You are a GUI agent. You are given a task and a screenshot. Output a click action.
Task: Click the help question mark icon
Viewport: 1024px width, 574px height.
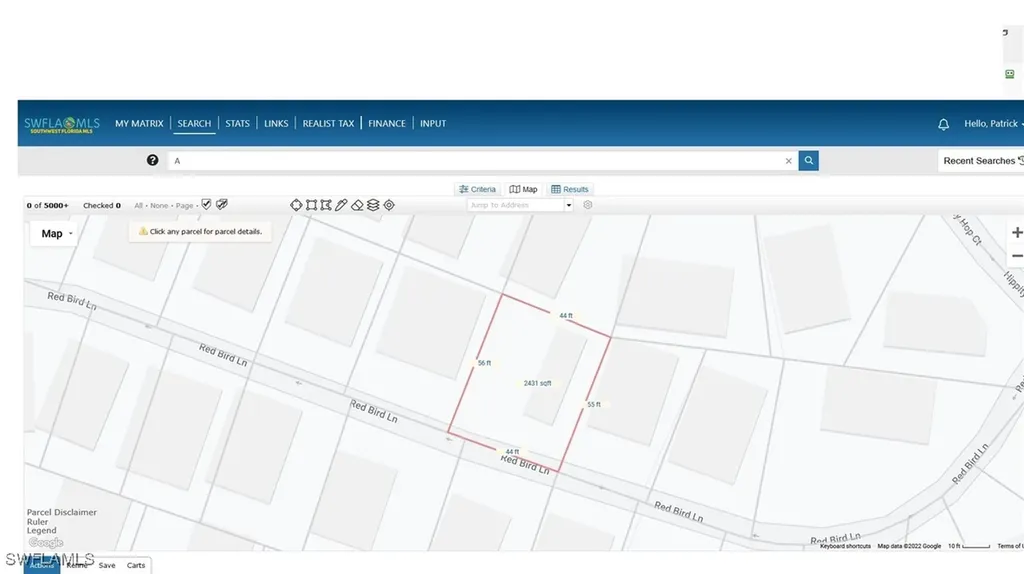pos(153,160)
